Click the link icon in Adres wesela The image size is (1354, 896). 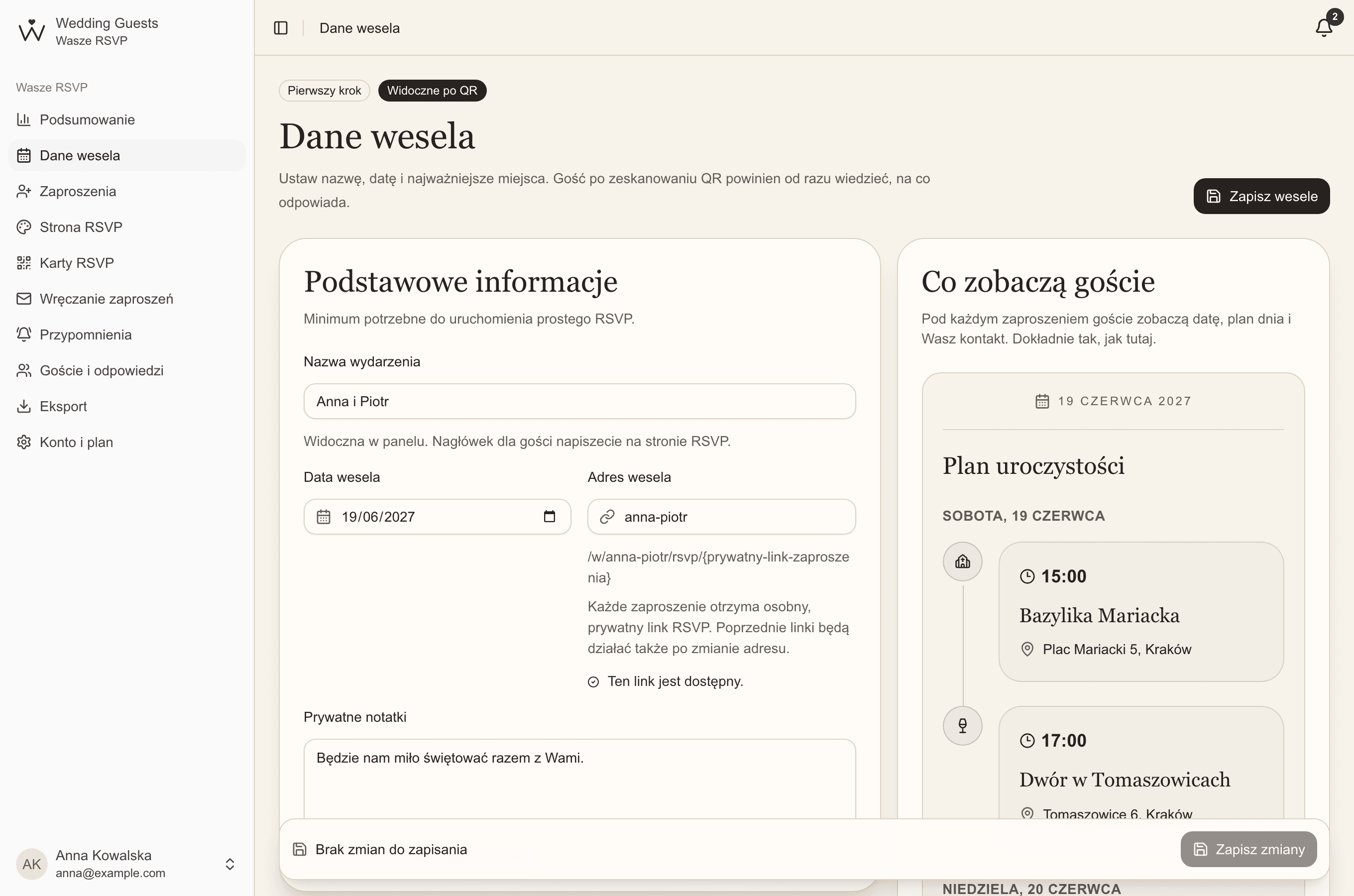[x=607, y=517]
